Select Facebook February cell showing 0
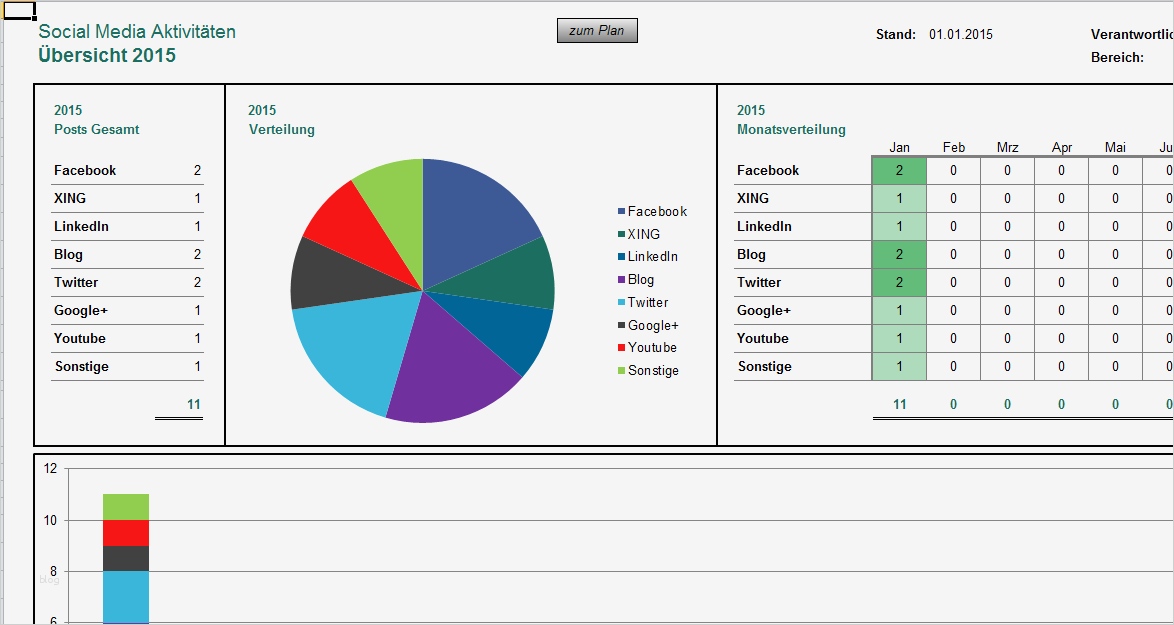 point(953,171)
